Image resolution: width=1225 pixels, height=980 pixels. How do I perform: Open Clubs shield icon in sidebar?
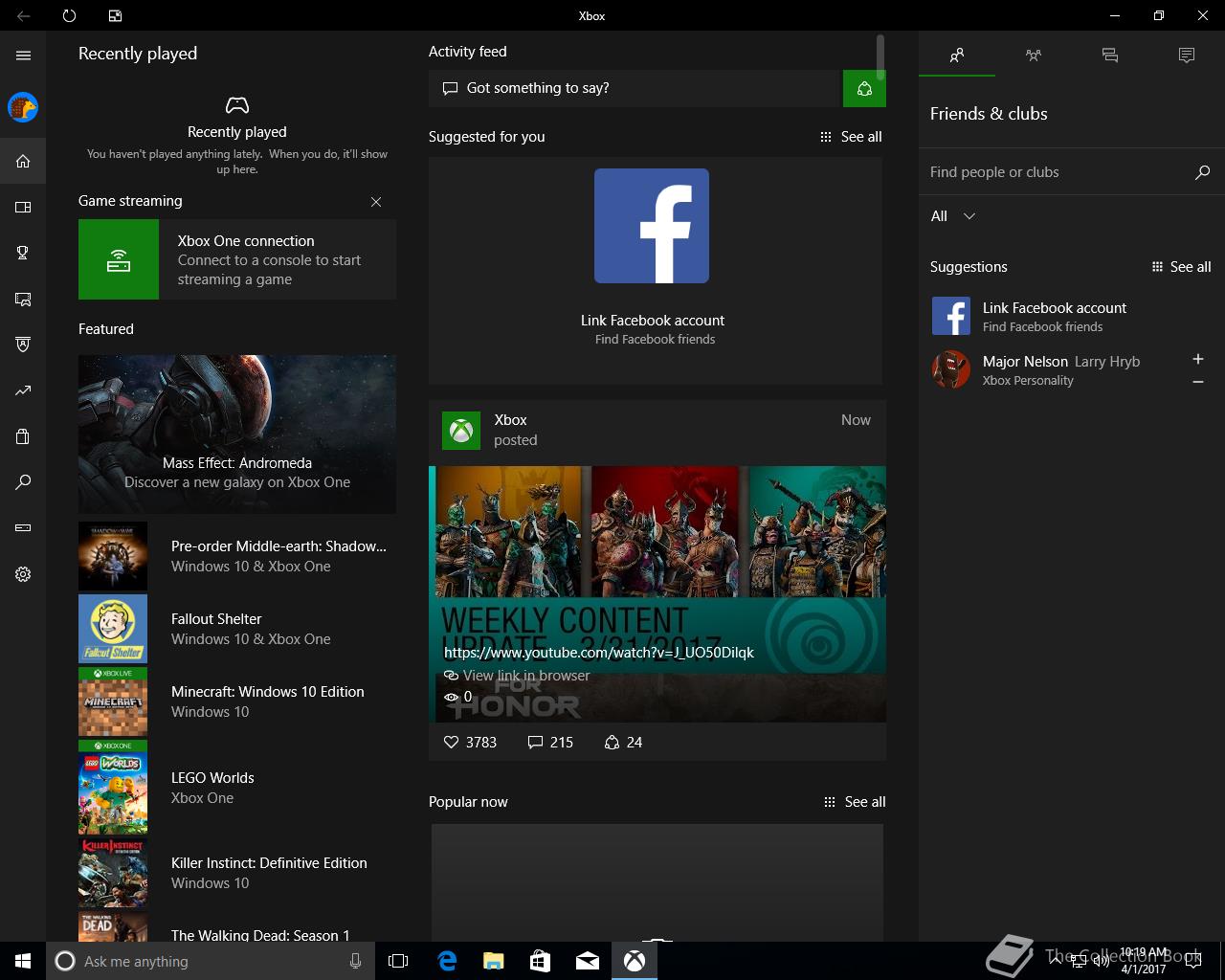(23, 345)
